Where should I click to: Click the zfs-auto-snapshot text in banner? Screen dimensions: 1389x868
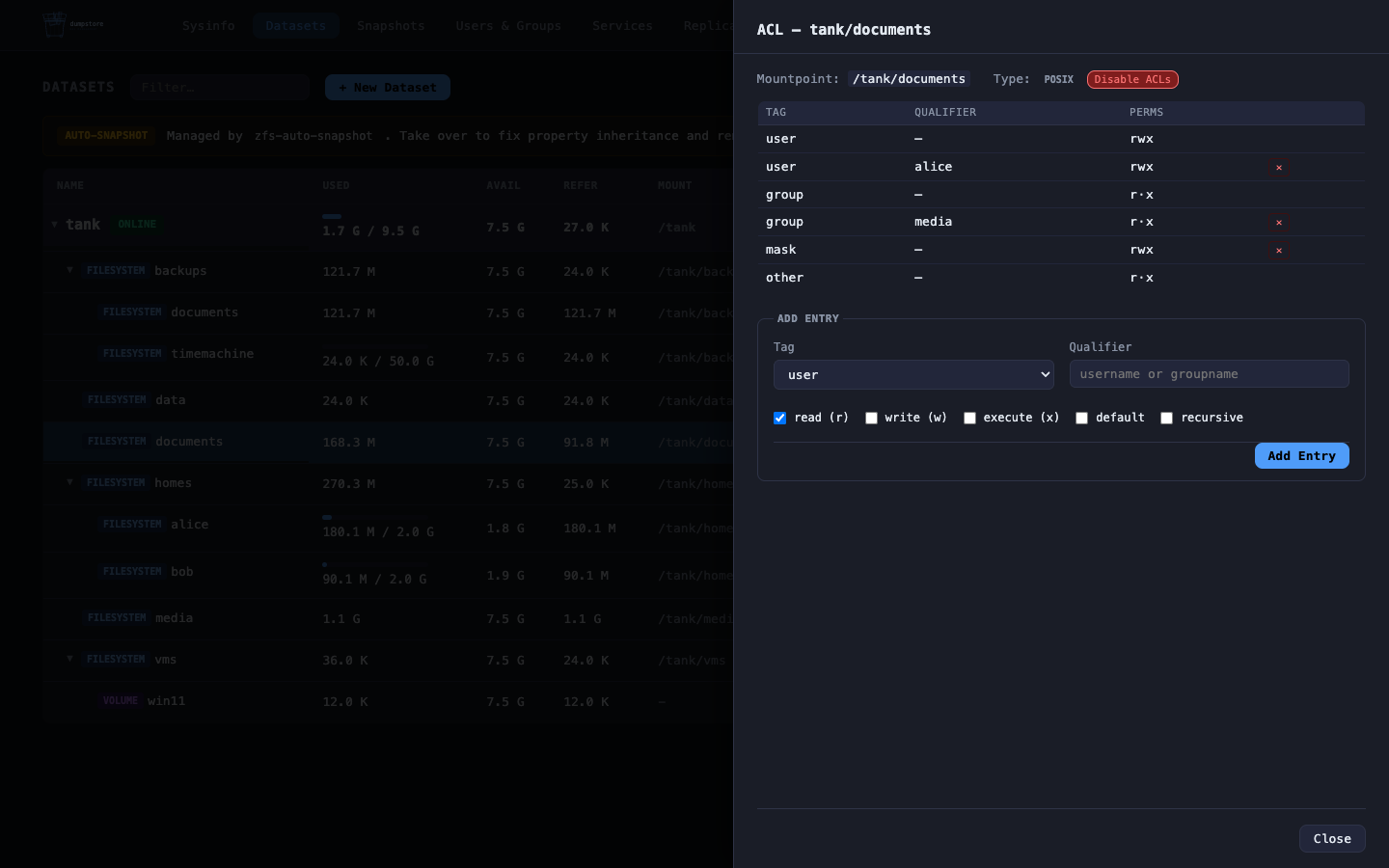pyautogui.click(x=313, y=136)
